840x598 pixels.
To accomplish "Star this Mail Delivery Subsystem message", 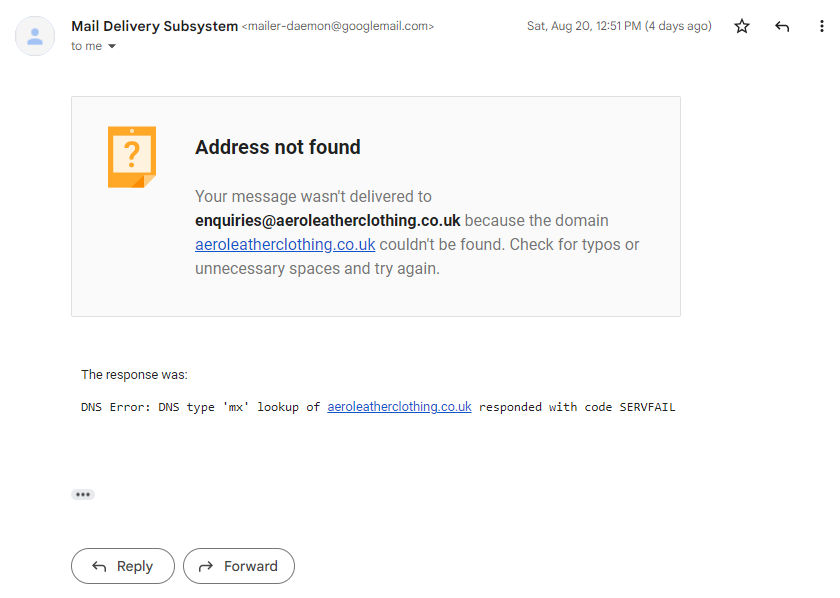I will [x=742, y=26].
